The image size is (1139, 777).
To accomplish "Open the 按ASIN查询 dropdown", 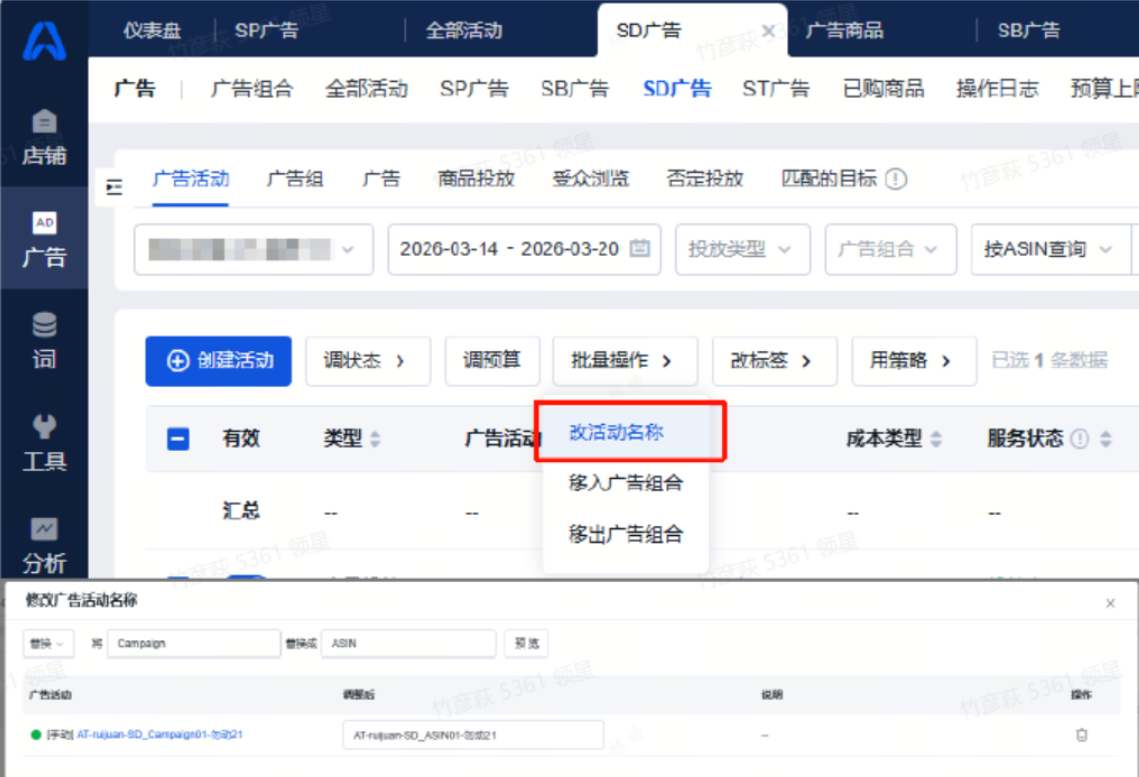I will [x=1048, y=249].
